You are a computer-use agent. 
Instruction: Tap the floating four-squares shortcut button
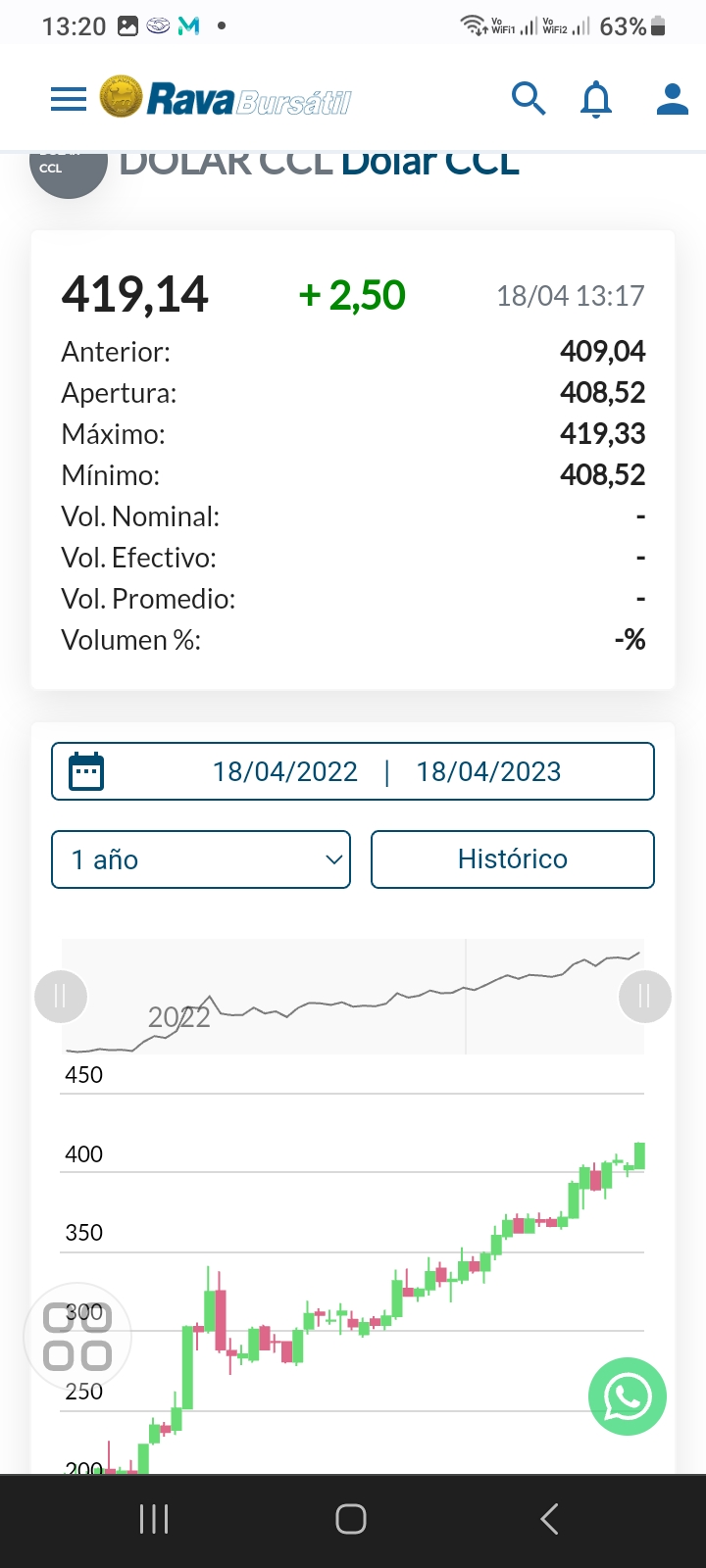77,1336
